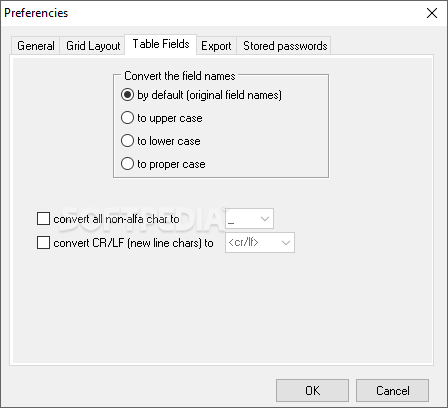This screenshot has height=408, width=448.
Task: Show the Stored passwords tab
Action: point(284,46)
